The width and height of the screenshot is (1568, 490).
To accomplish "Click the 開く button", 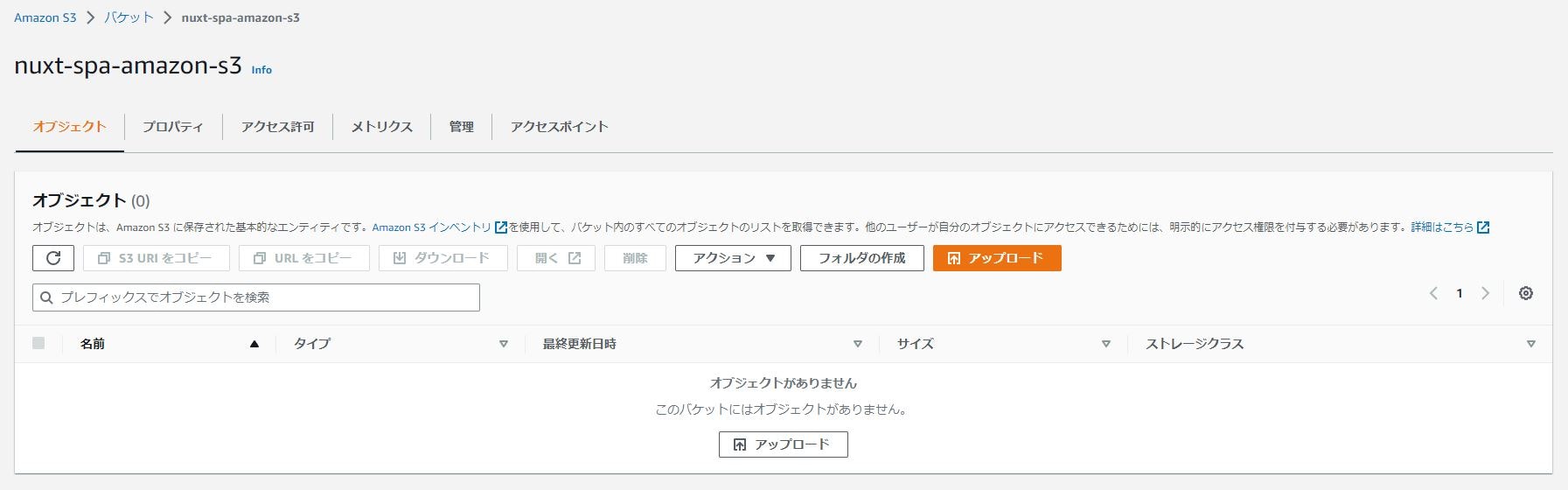I will point(556,258).
